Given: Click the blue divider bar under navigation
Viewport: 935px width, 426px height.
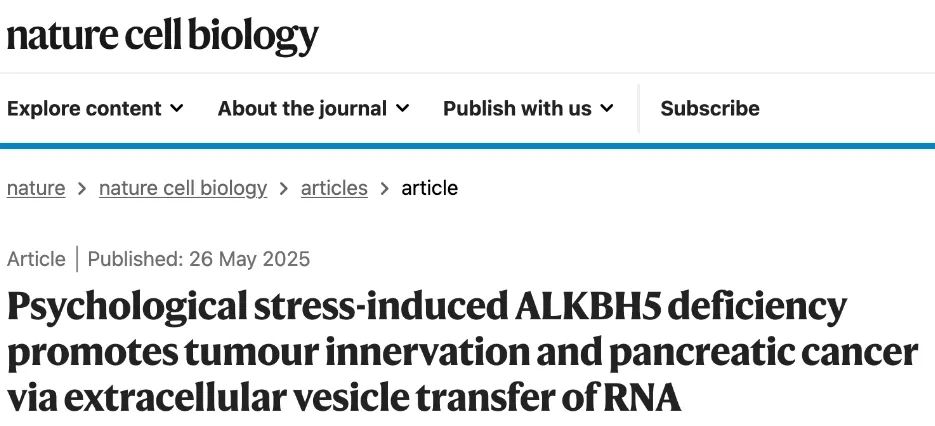Looking at the screenshot, I should [468, 146].
